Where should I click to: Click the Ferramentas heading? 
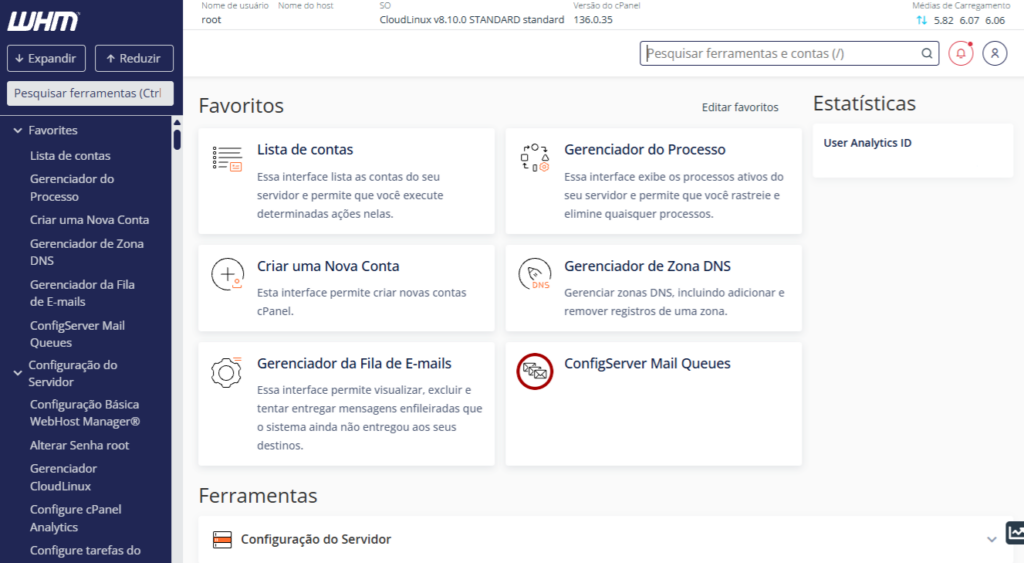258,496
